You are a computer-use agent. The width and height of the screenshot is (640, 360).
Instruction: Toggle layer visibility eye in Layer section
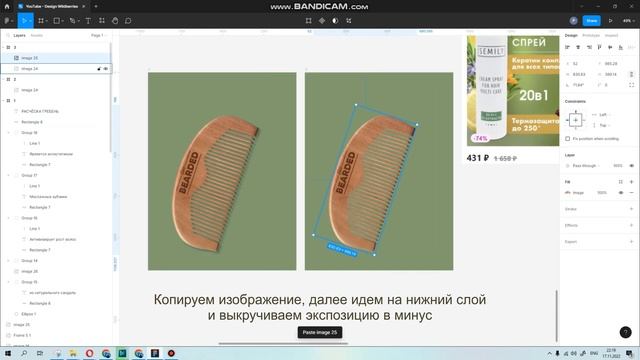(x=631, y=166)
